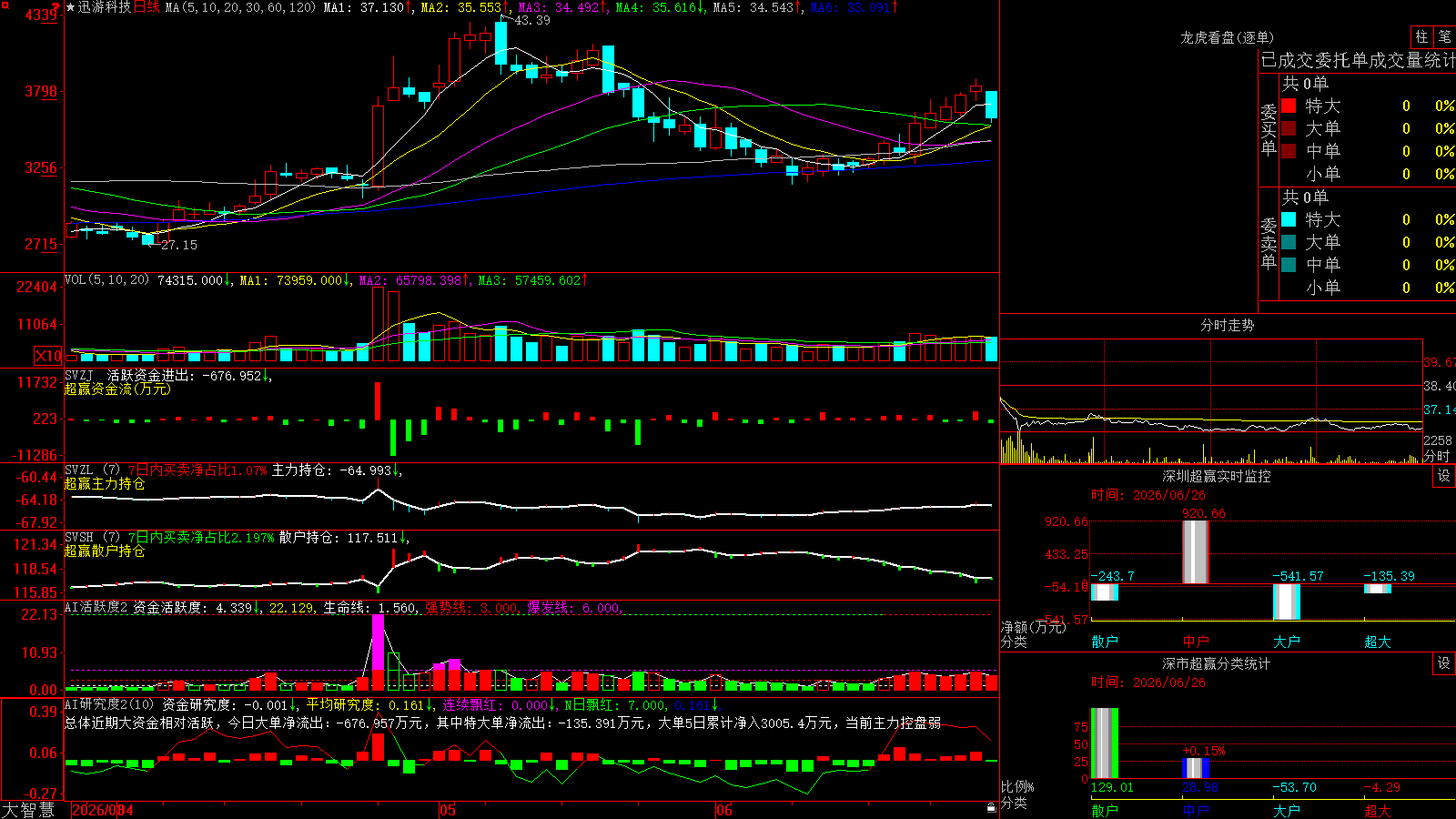
Task: Click the lock icon at the bottom of the K-line chart
Action: coord(991,807)
